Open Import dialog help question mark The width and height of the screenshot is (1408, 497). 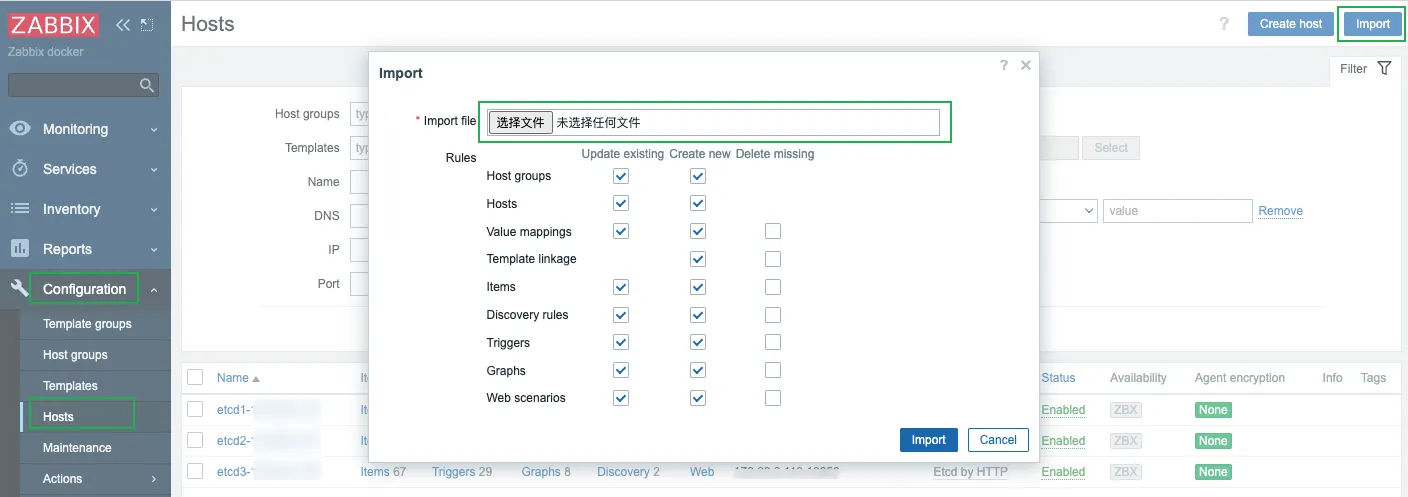tap(1004, 65)
